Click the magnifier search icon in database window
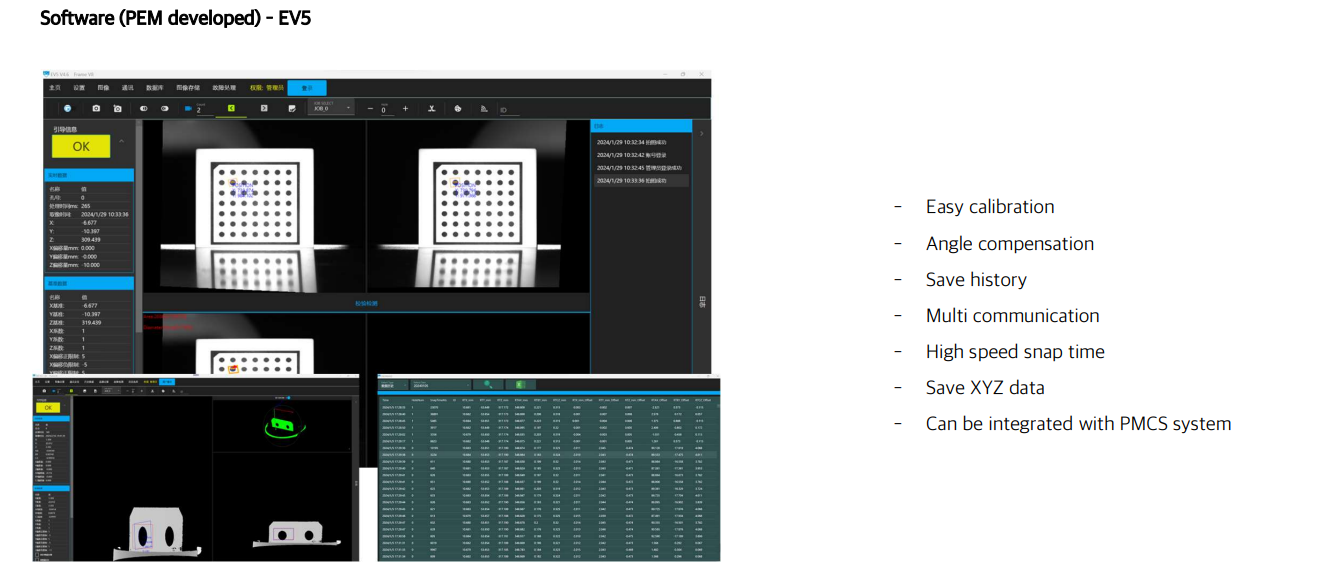 point(487,384)
